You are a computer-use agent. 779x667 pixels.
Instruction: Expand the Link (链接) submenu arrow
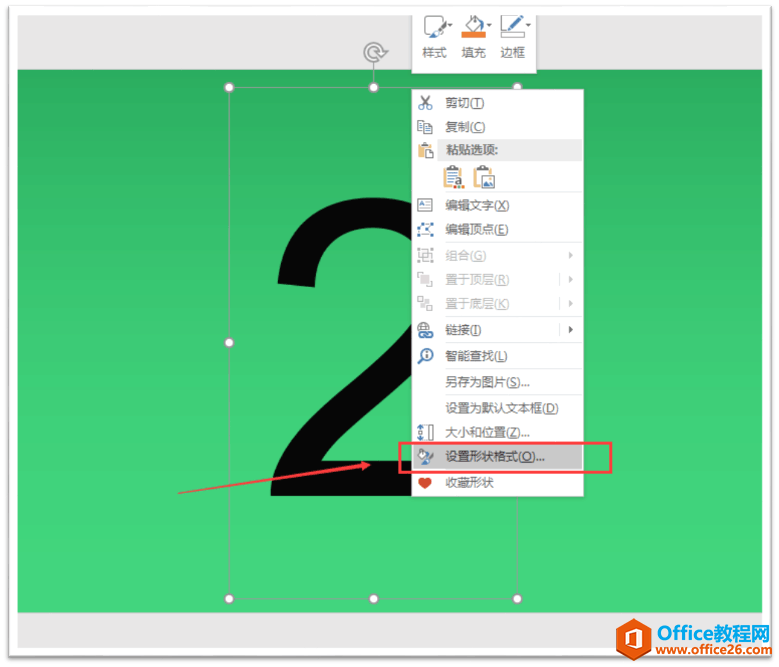pyautogui.click(x=571, y=330)
